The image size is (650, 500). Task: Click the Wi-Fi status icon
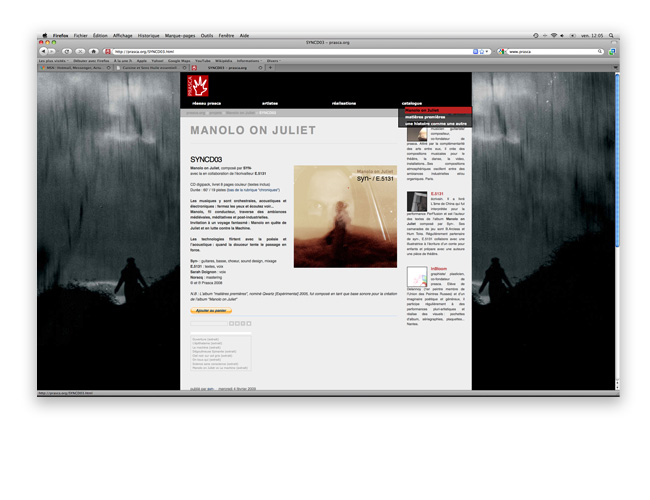554,36
